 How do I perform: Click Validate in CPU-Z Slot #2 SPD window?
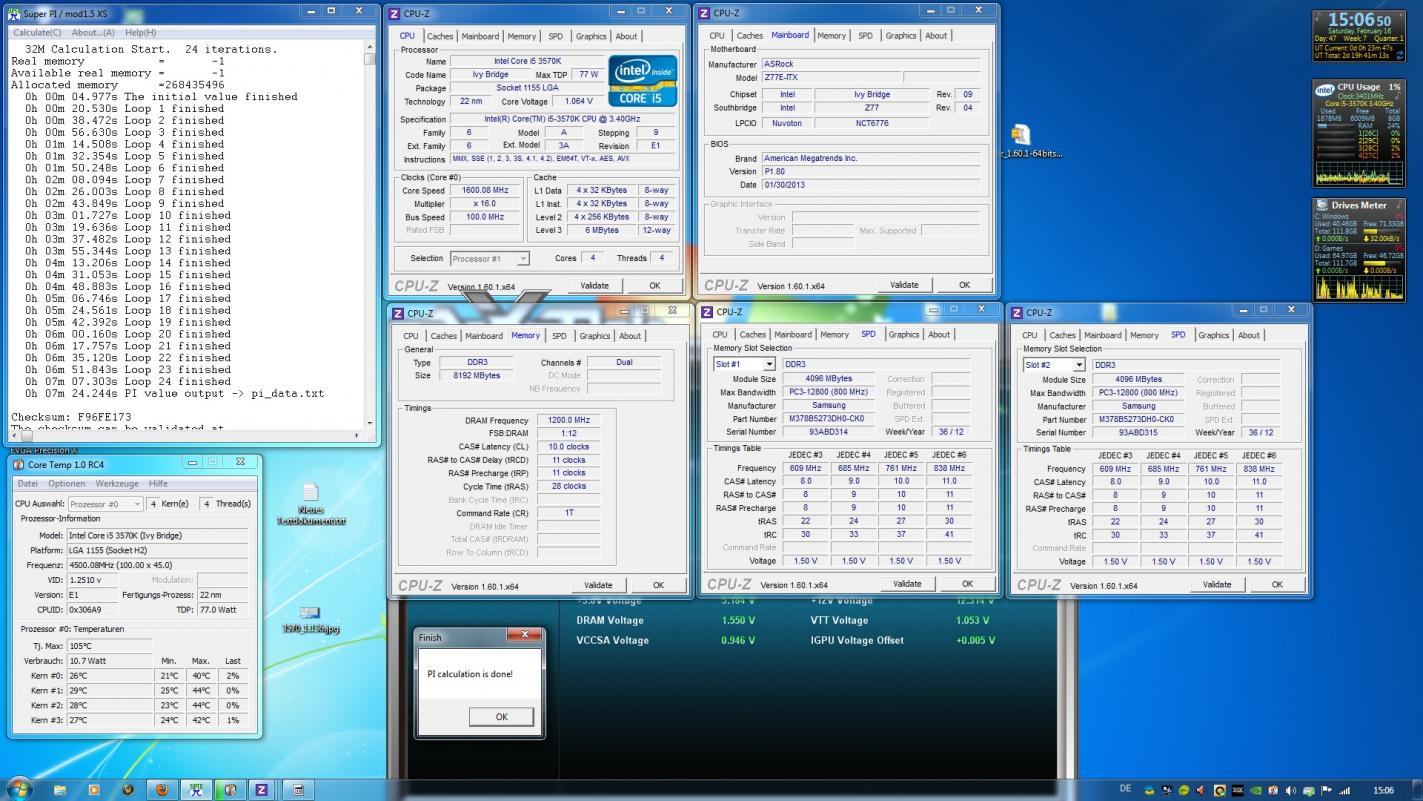pos(1217,585)
